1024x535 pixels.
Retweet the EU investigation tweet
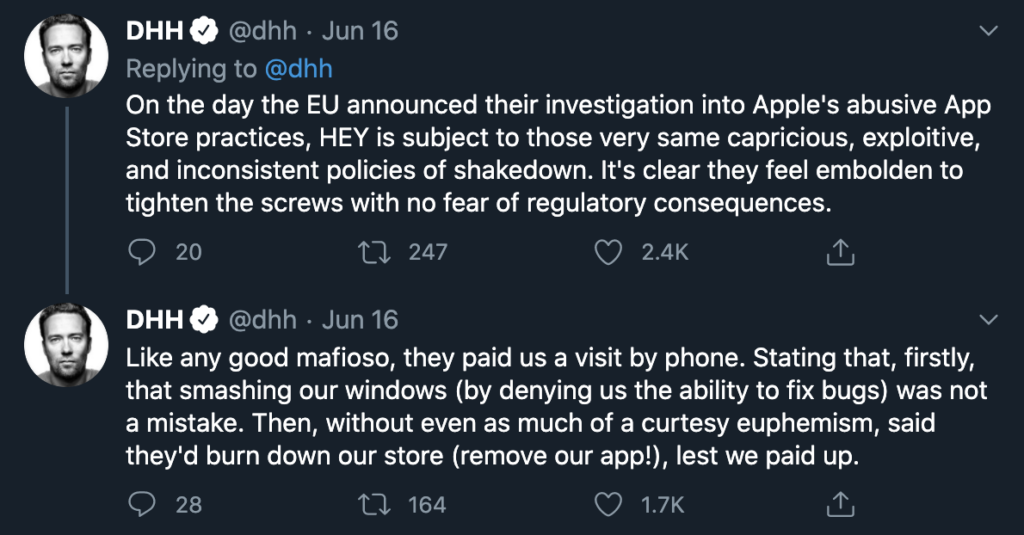pos(373,253)
